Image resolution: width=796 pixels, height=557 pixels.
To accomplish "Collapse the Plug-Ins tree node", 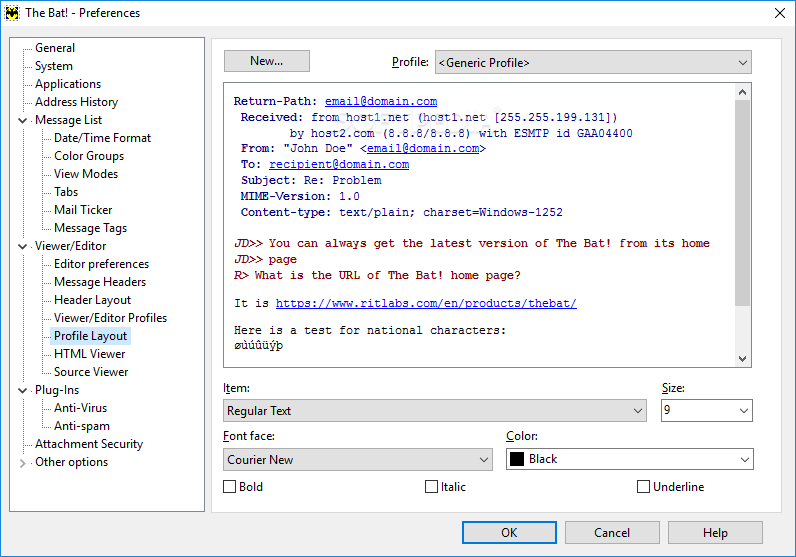I will click(x=22, y=390).
